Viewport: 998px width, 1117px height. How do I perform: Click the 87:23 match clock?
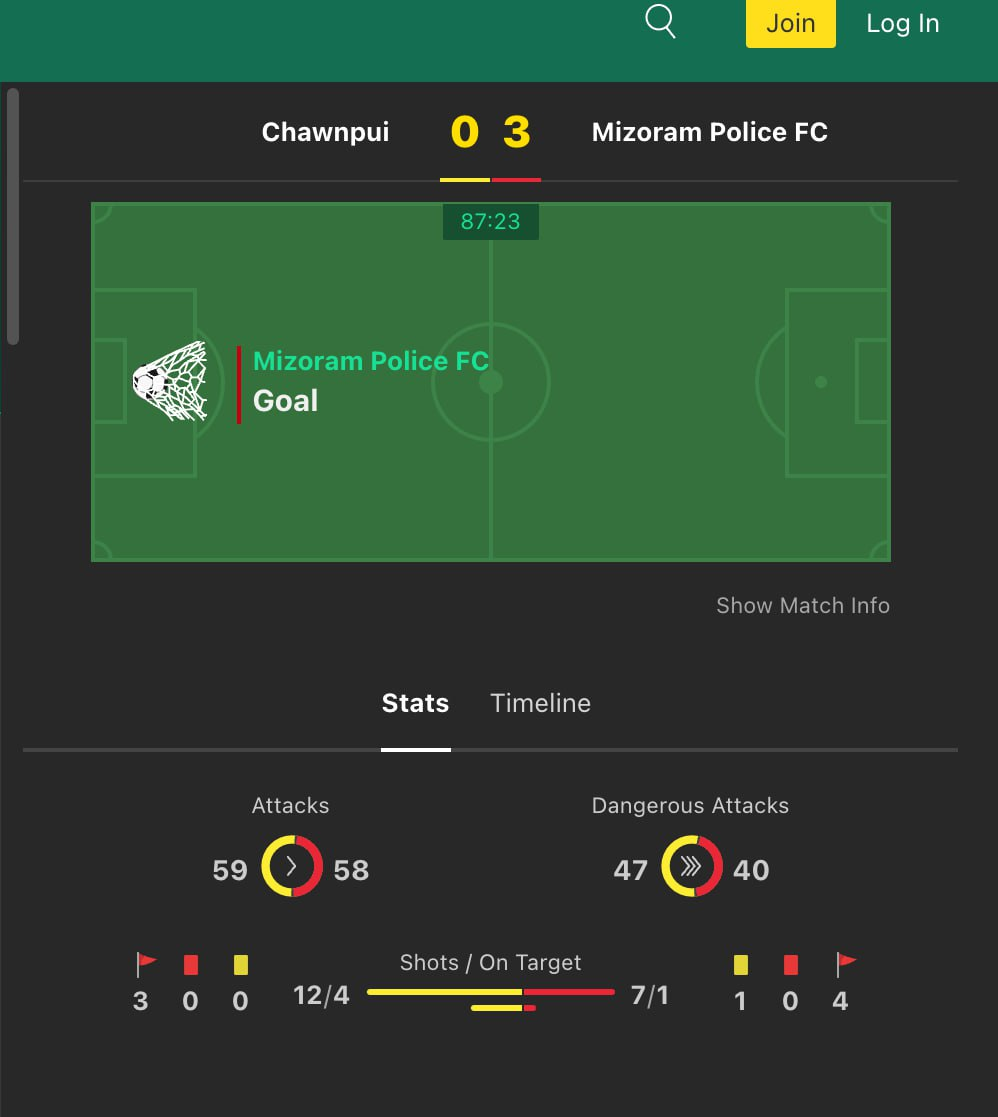490,222
